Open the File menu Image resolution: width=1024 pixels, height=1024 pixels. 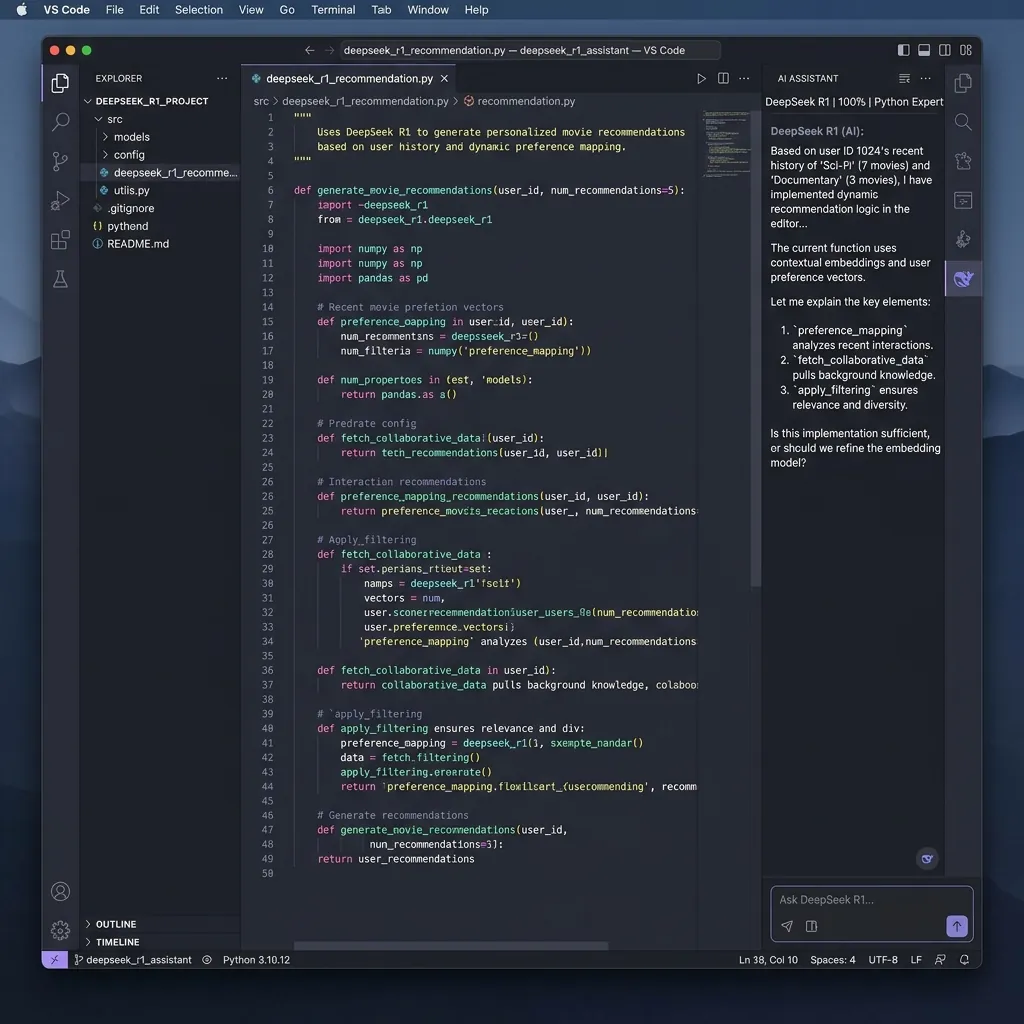point(114,10)
